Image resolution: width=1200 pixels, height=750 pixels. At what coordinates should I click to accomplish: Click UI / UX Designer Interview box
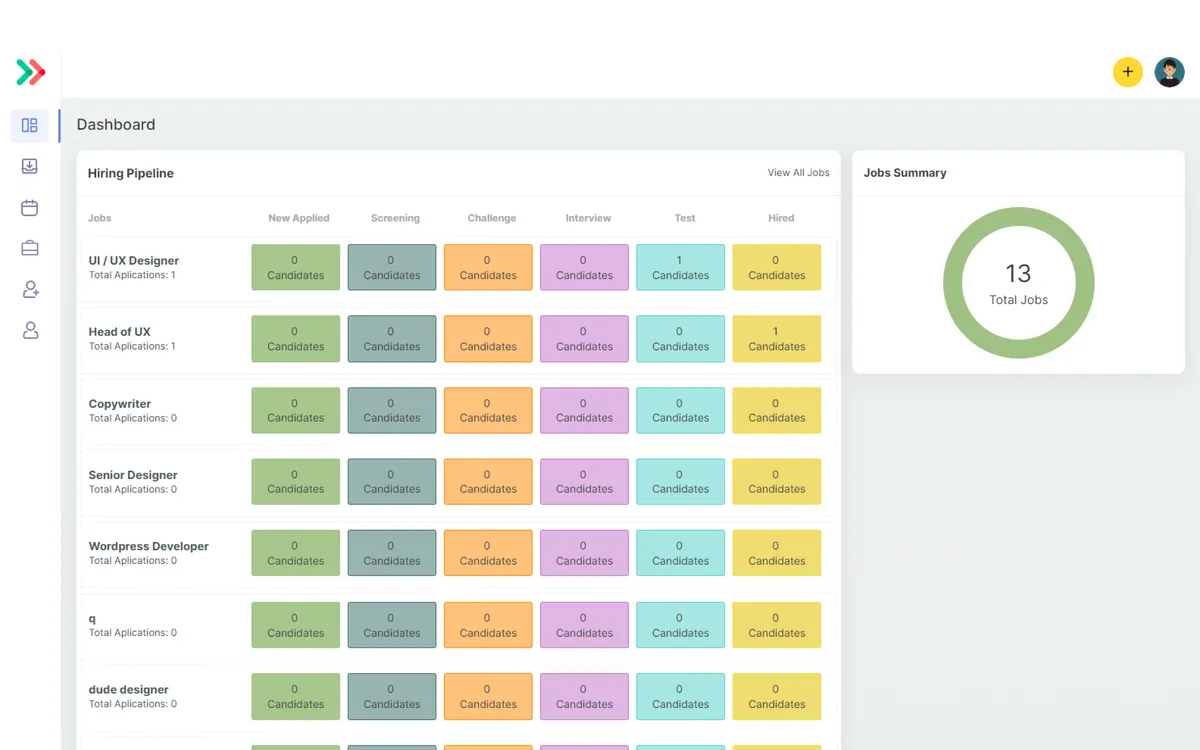[x=584, y=267]
